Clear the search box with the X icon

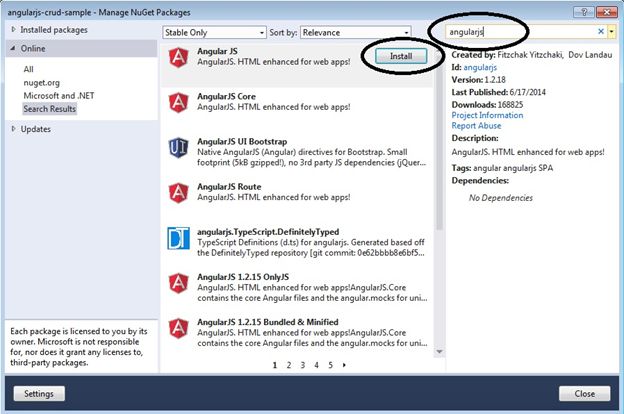tap(601, 31)
